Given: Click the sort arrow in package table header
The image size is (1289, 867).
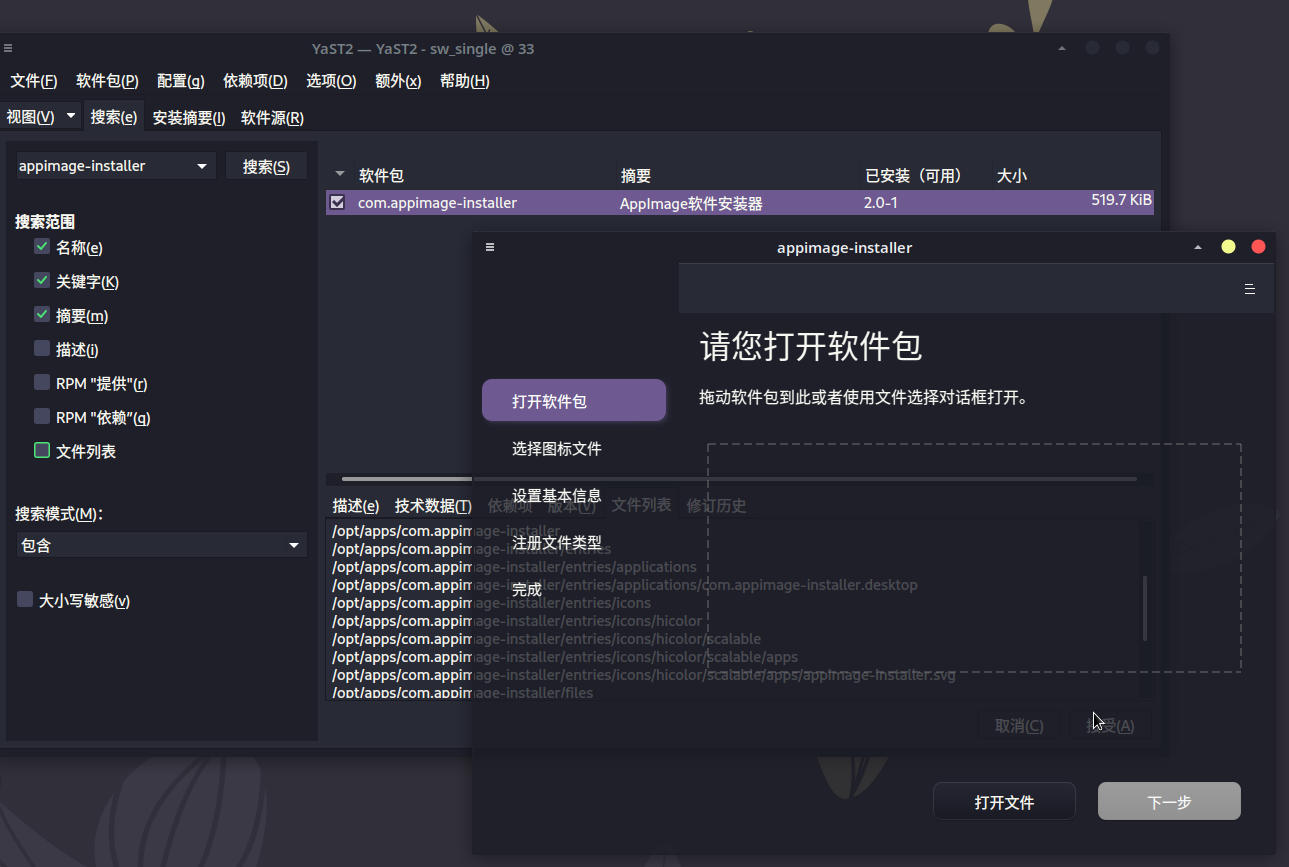Looking at the screenshot, I should (339, 176).
